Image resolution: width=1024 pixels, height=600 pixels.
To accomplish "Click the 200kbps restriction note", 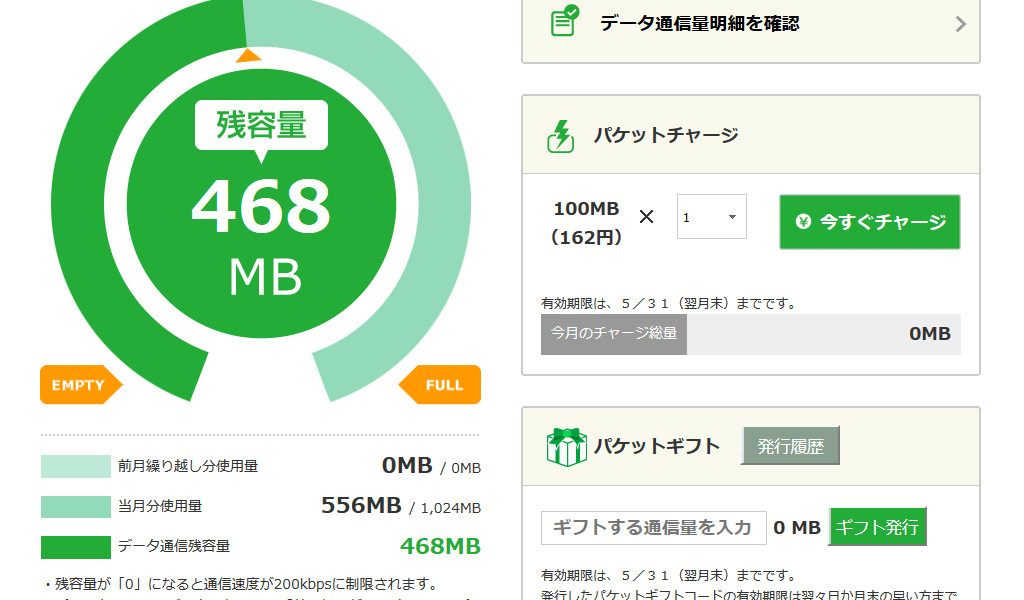I will click(x=242, y=584).
